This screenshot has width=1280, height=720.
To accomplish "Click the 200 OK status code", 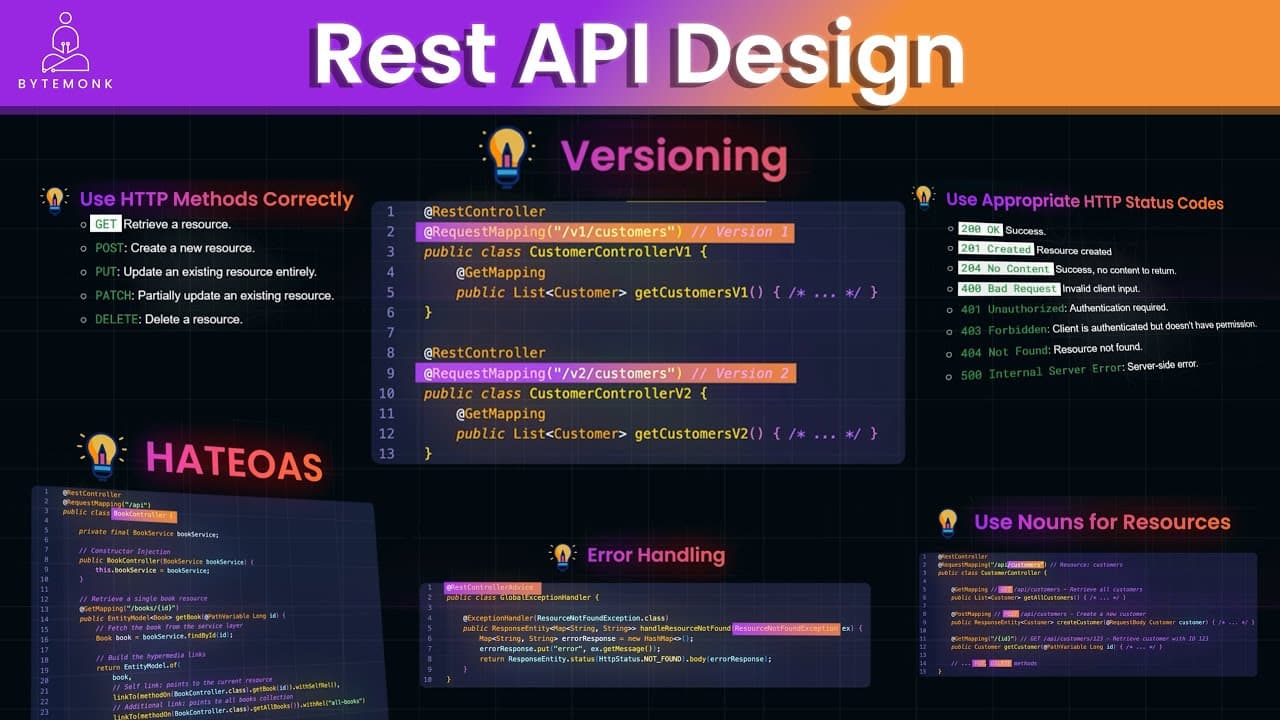I will click(980, 229).
